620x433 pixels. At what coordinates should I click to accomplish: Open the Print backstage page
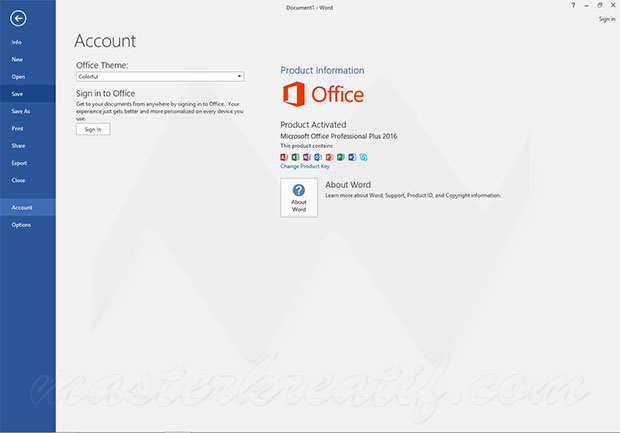(x=28, y=129)
